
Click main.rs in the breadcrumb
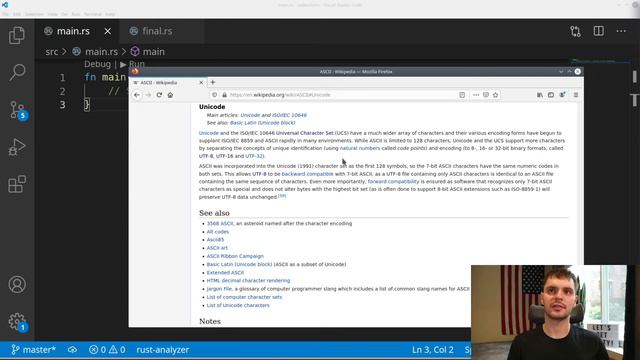click(x=101, y=52)
